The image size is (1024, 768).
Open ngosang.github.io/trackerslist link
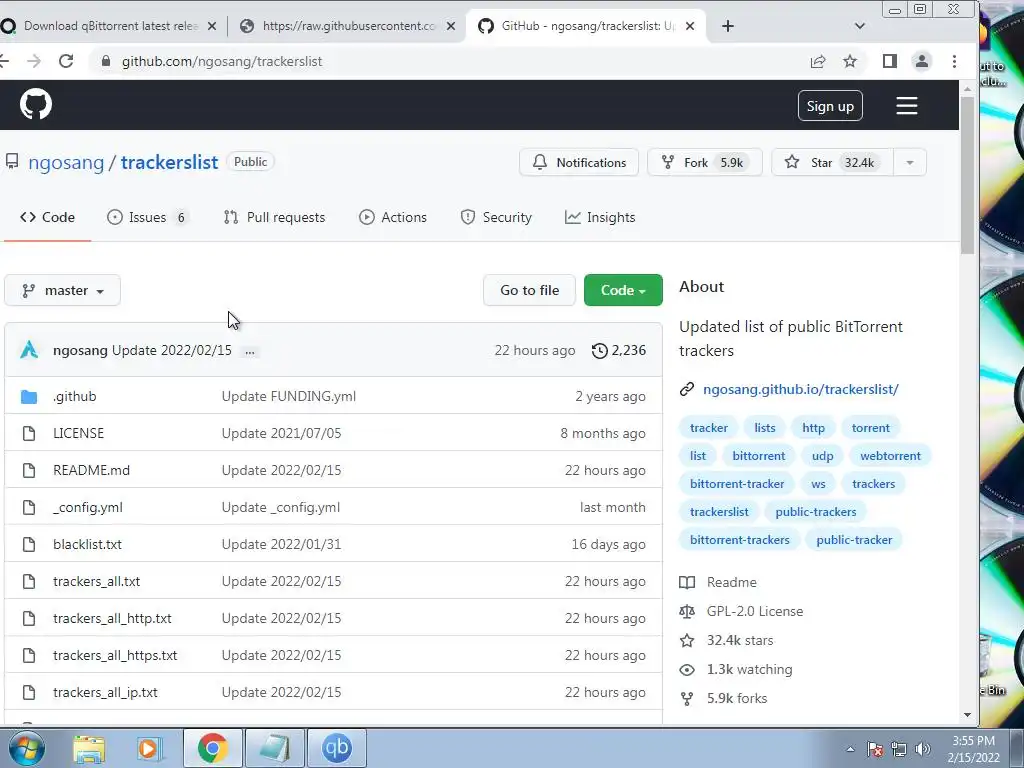pyautogui.click(x=801, y=389)
